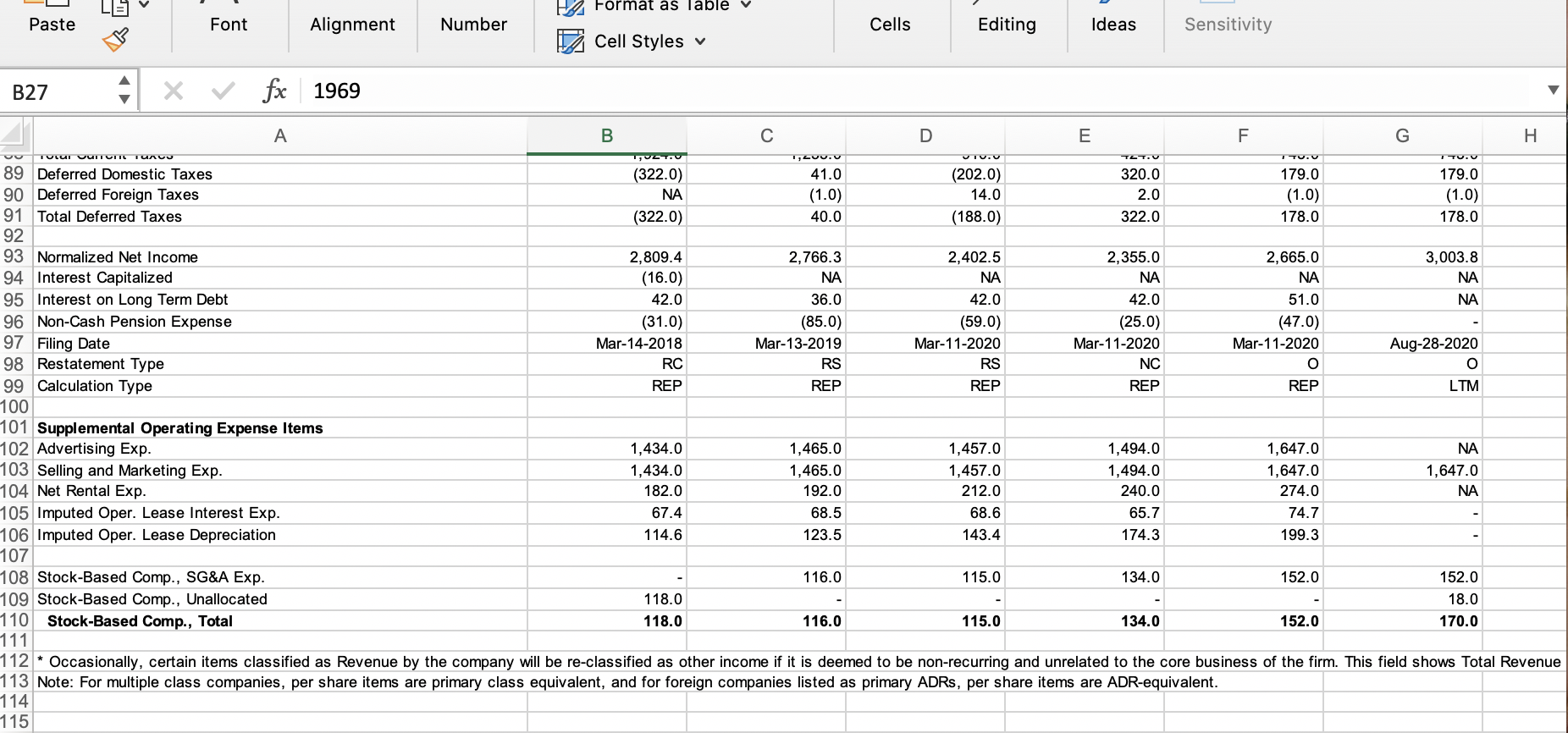The image size is (1568, 733).
Task: Open the Alignment group
Action: [352, 25]
